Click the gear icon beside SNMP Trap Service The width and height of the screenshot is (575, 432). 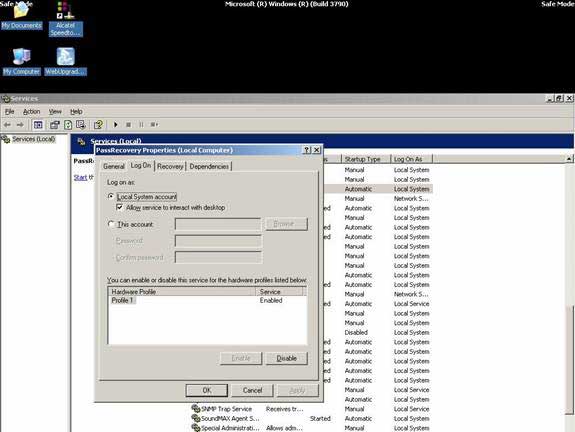pyautogui.click(x=196, y=409)
